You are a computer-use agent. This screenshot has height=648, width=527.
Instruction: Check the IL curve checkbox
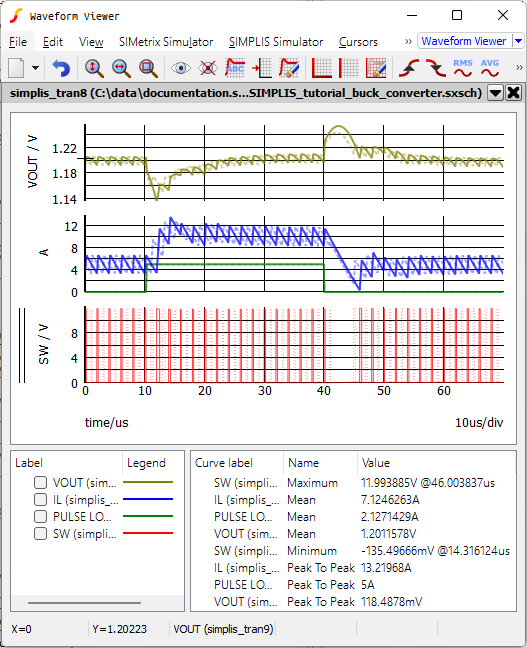[40, 499]
